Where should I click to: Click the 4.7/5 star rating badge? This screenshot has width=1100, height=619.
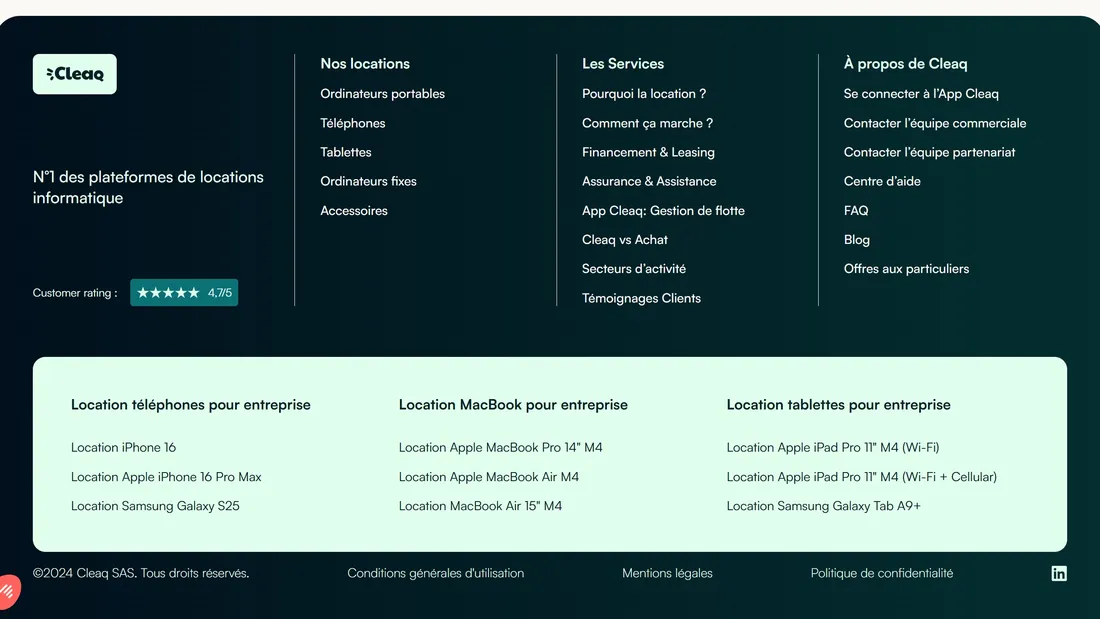pyautogui.click(x=184, y=293)
